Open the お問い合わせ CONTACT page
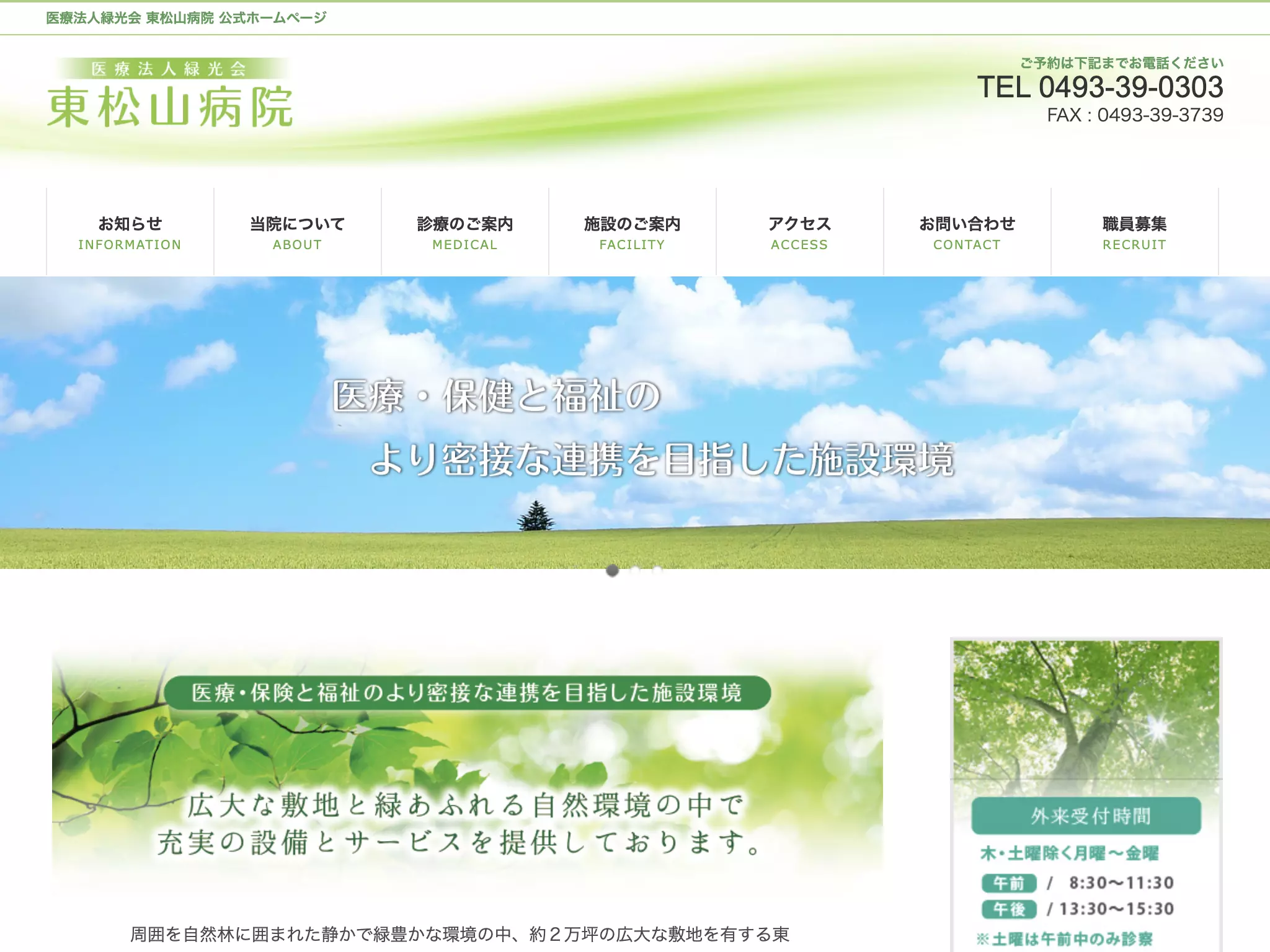 tap(967, 232)
